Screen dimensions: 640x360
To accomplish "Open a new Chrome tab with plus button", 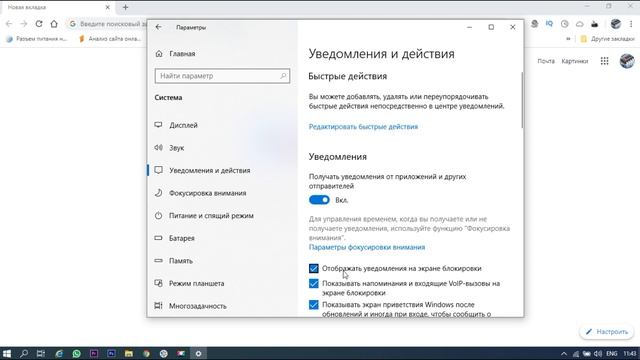I will point(125,7).
